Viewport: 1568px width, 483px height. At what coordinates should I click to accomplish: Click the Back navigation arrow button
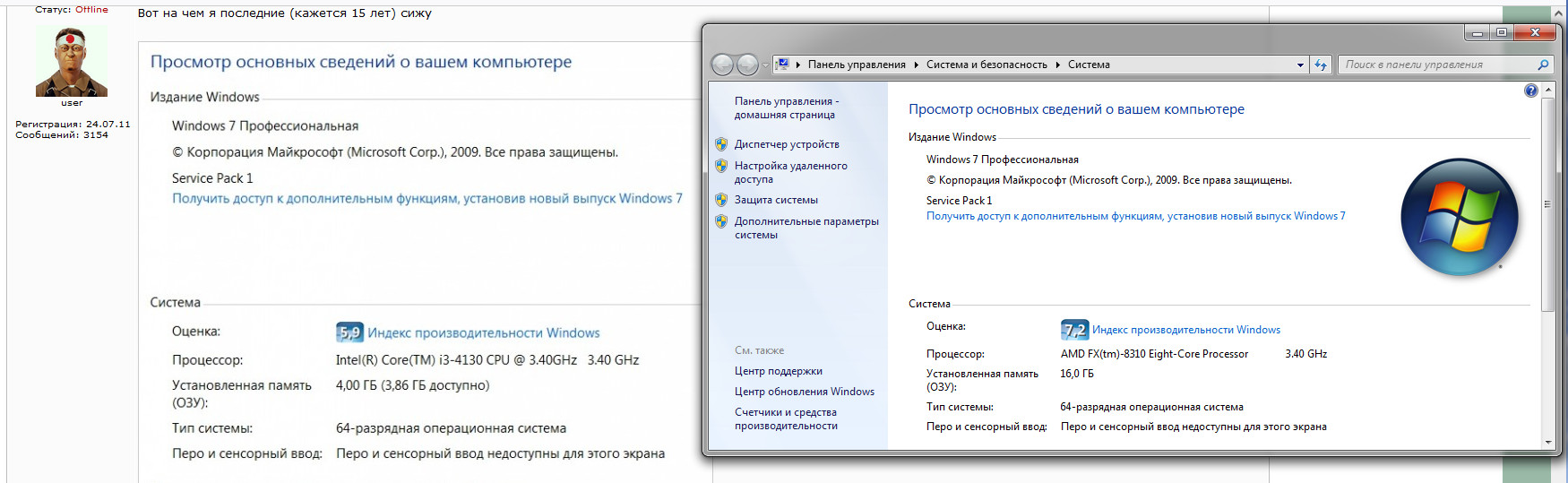pos(722,65)
